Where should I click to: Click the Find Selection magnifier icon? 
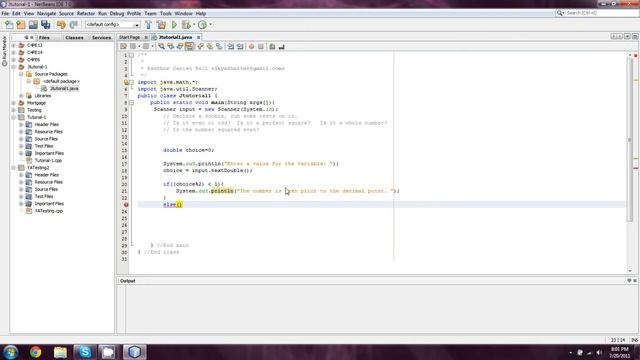pos(162,47)
